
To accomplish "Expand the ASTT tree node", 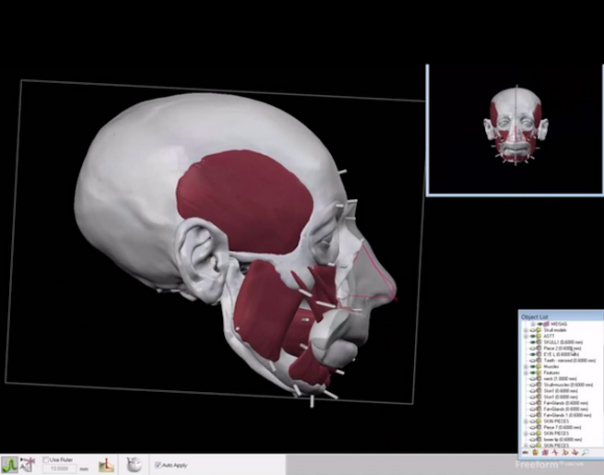I will [x=525, y=336].
